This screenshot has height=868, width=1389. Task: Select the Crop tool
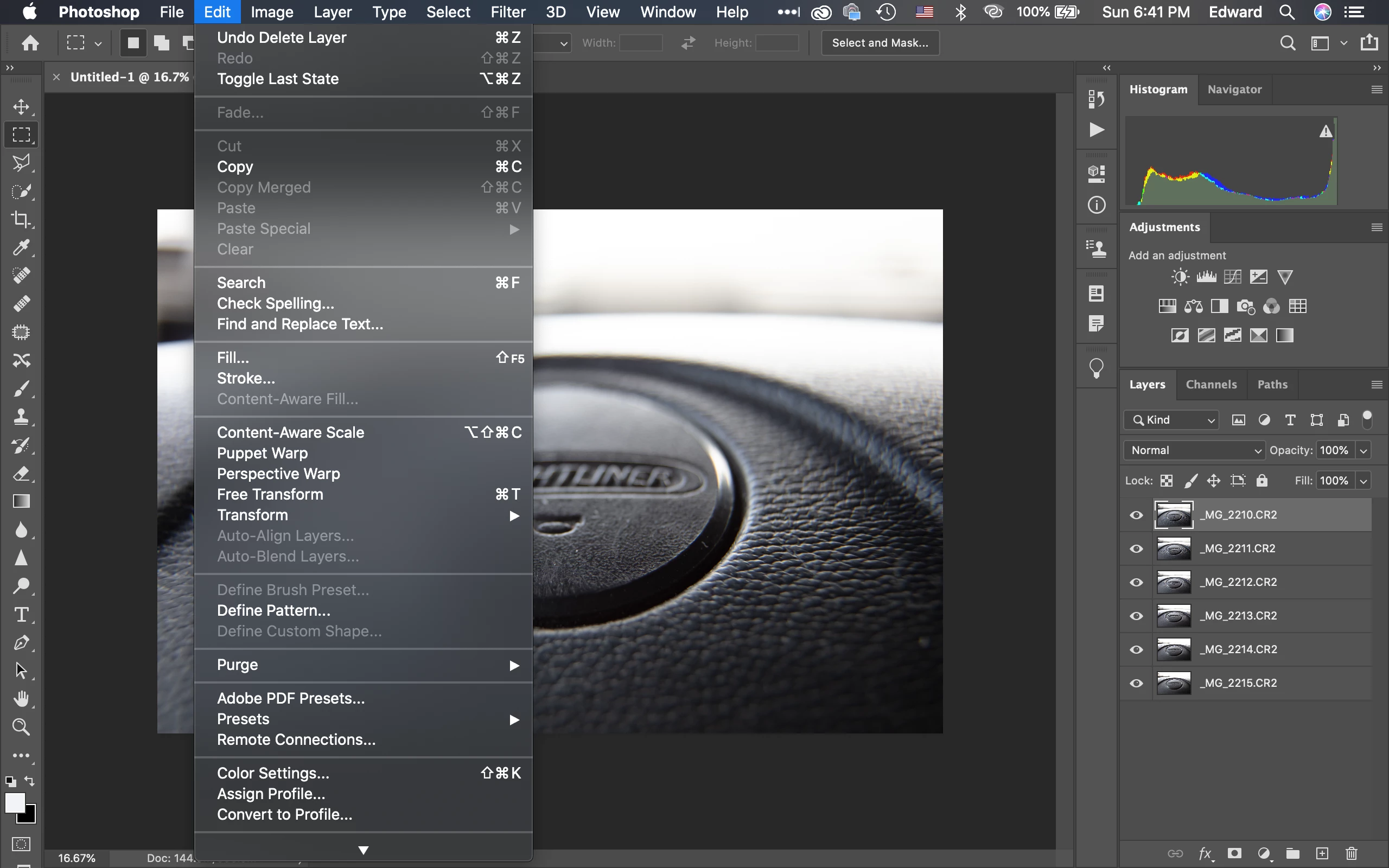click(x=21, y=219)
